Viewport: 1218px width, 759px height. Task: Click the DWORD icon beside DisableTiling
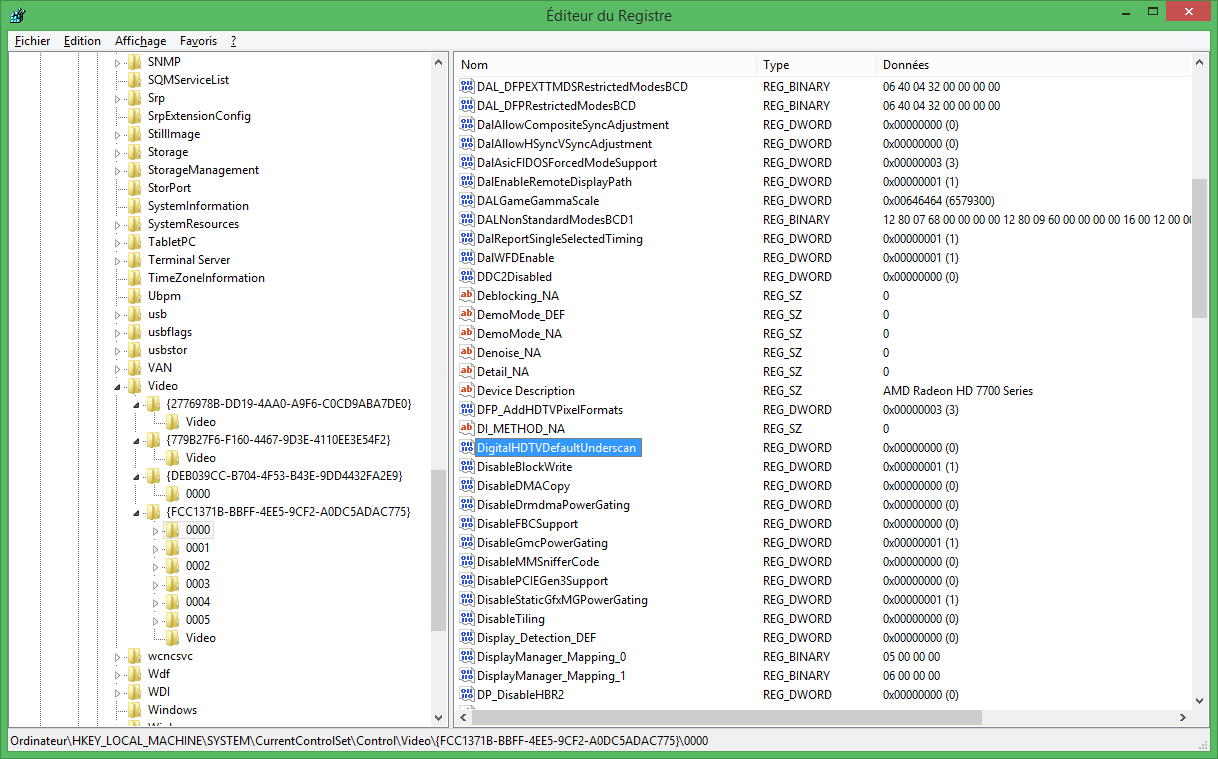point(465,618)
